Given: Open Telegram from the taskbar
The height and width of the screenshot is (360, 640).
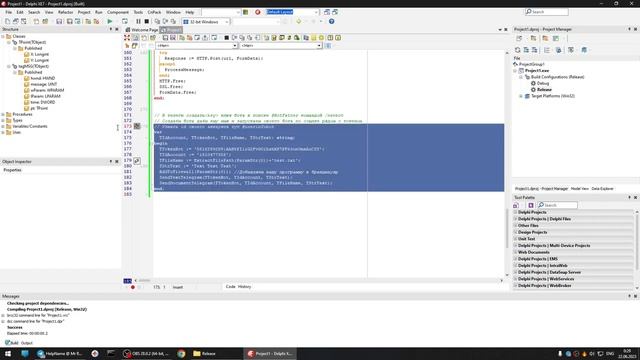Looking at the screenshot, I should tap(60, 353).
